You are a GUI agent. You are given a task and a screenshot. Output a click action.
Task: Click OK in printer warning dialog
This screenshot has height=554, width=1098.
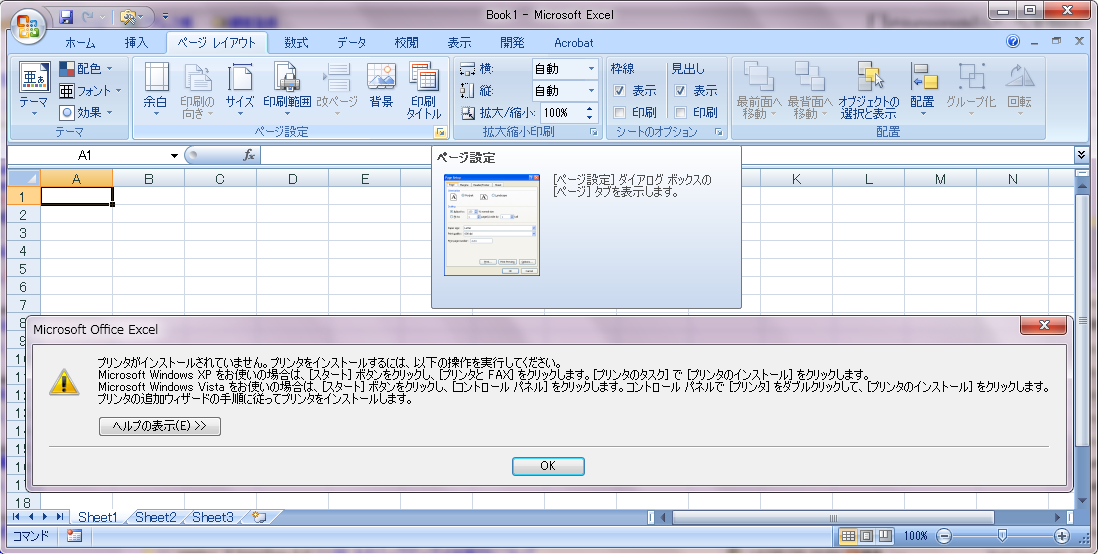[x=548, y=466]
